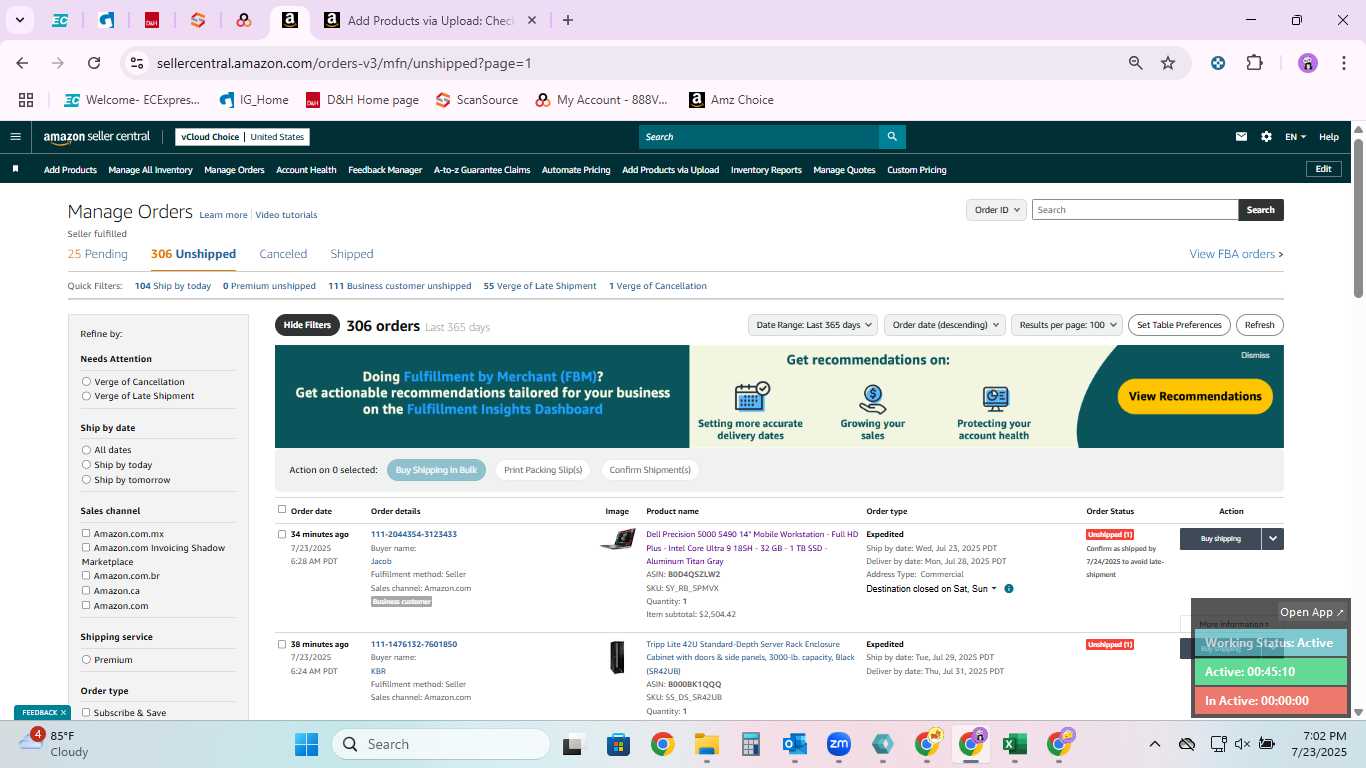Open order link 111-1476132-7601850
The image size is (1366, 768).
point(414,644)
